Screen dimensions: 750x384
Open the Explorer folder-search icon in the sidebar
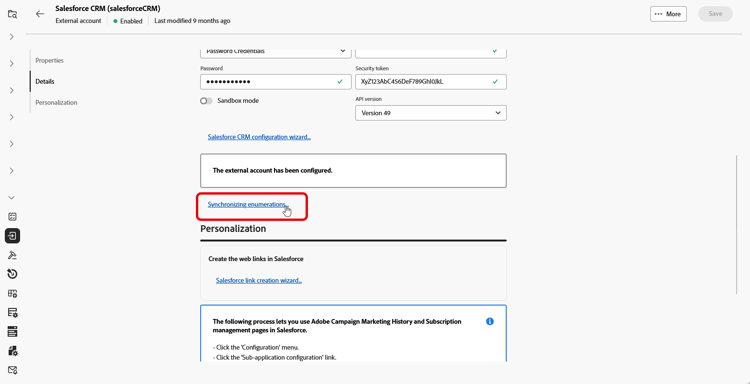12,14
